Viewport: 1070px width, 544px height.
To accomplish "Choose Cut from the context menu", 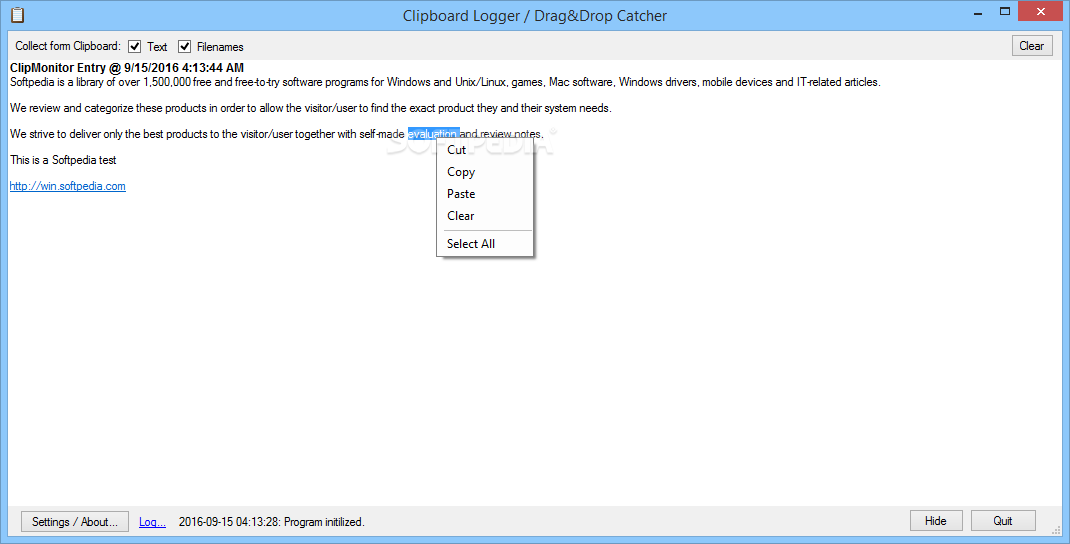I will [485, 150].
